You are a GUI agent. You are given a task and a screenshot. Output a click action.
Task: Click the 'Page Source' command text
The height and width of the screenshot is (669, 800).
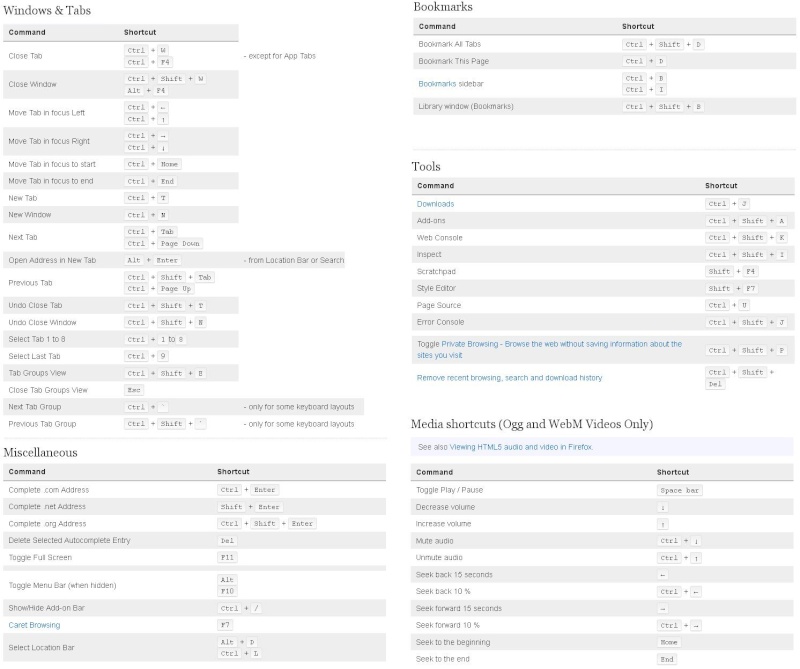[x=439, y=305]
